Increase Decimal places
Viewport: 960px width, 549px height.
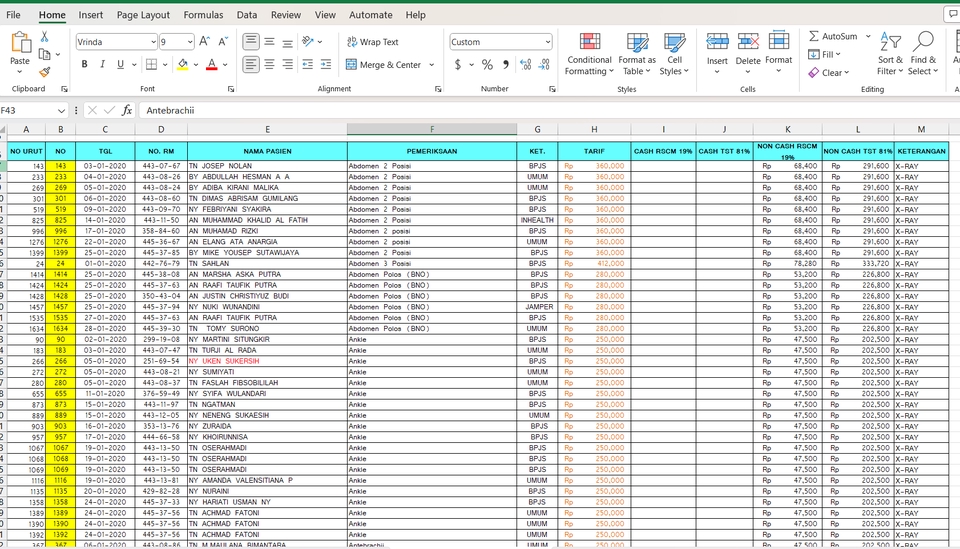click(525, 64)
